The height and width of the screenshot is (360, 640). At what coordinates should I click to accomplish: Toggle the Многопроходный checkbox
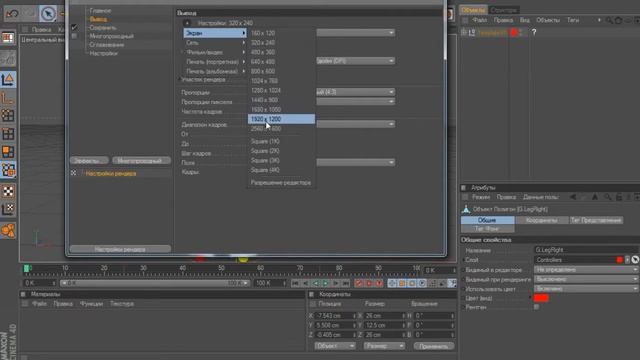(74, 36)
